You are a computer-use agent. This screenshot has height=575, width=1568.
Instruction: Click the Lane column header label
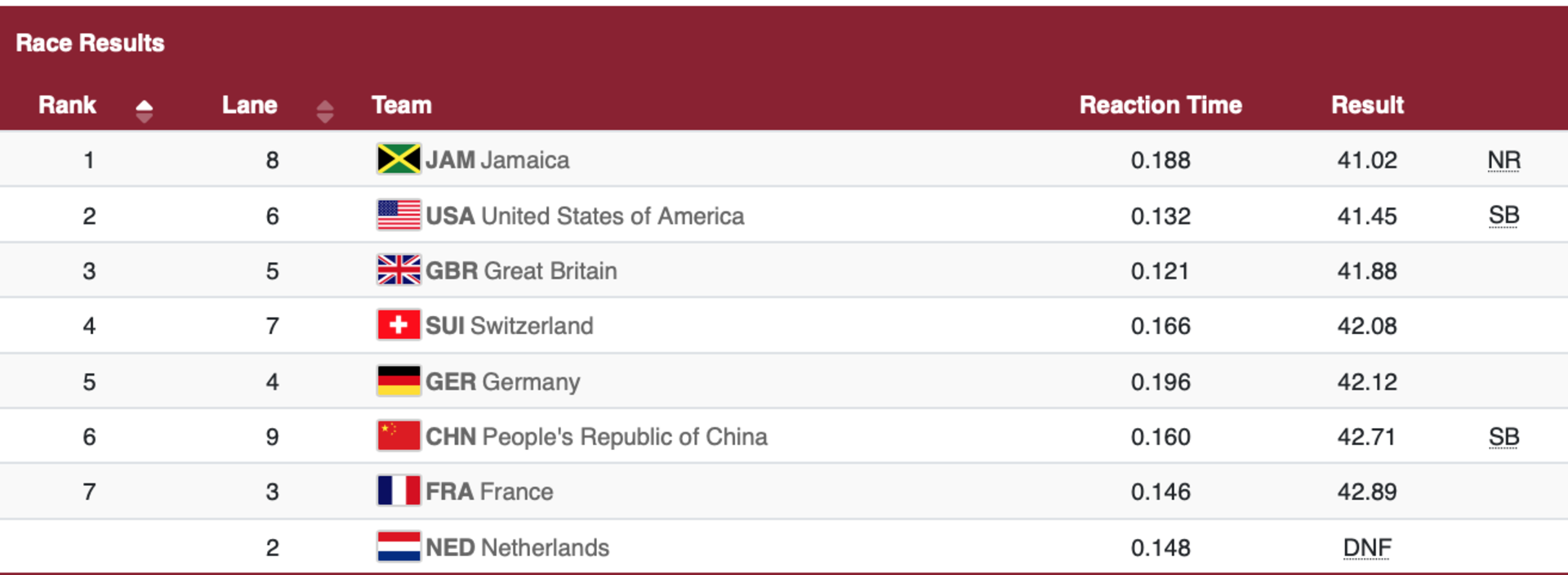(x=250, y=105)
